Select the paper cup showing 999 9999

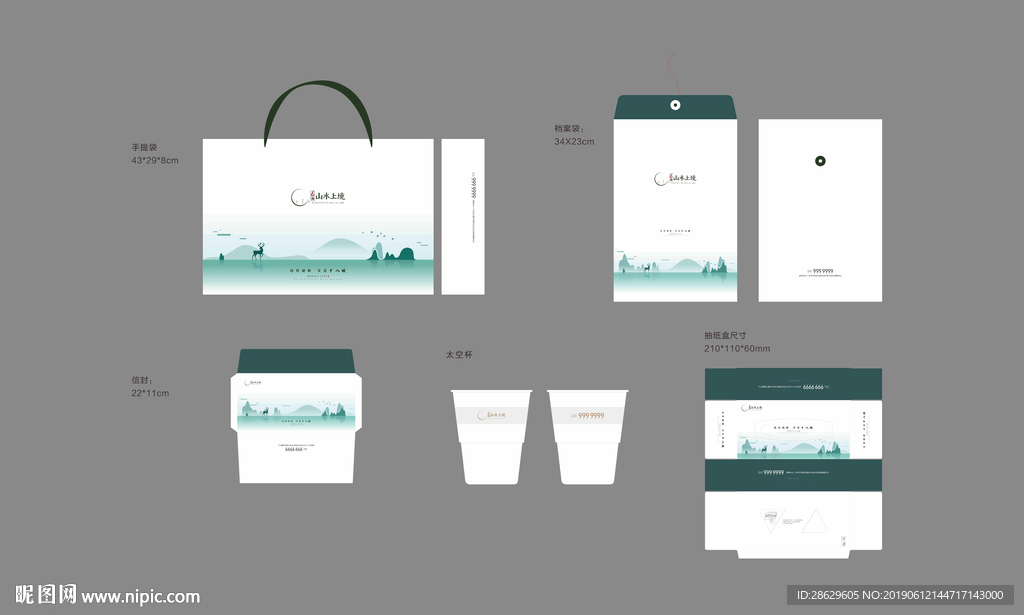[588, 437]
